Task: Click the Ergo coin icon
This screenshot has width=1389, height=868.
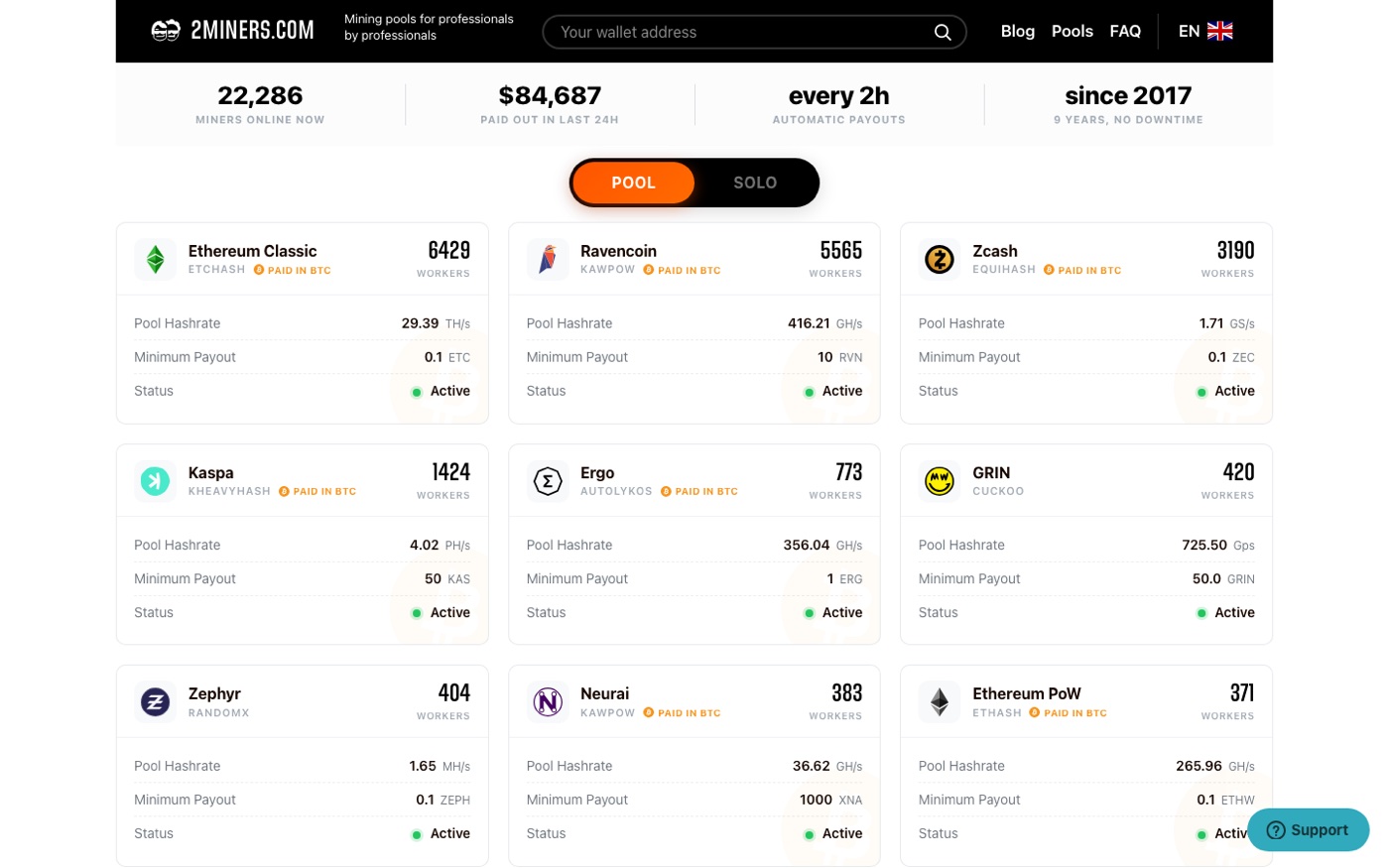Action: tap(548, 481)
